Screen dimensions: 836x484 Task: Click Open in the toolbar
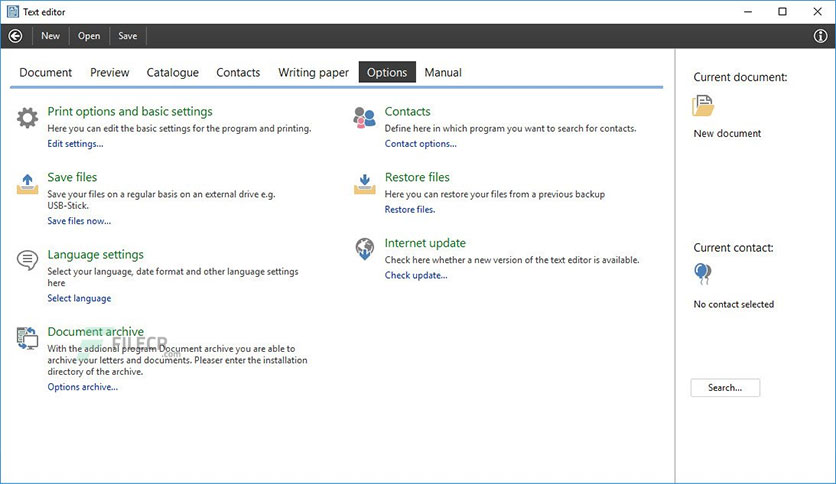[x=89, y=36]
